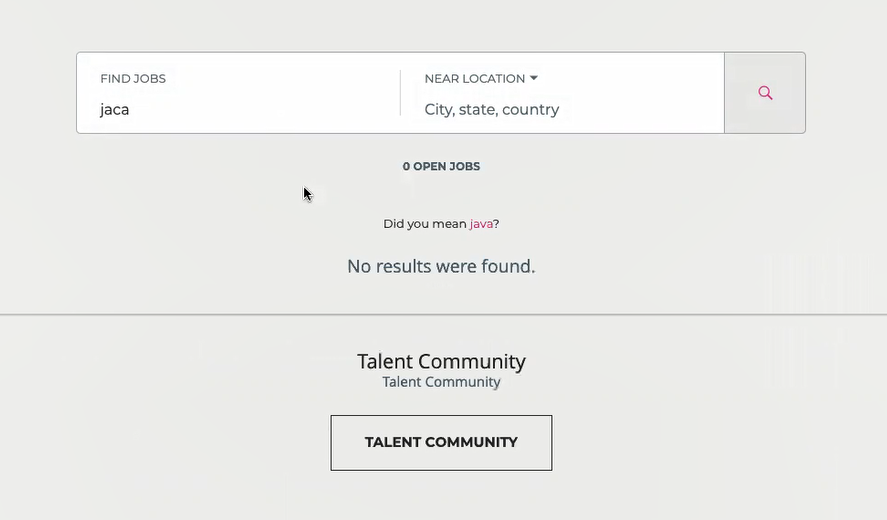Expand the Near Location dropdown arrow

click(x=534, y=78)
